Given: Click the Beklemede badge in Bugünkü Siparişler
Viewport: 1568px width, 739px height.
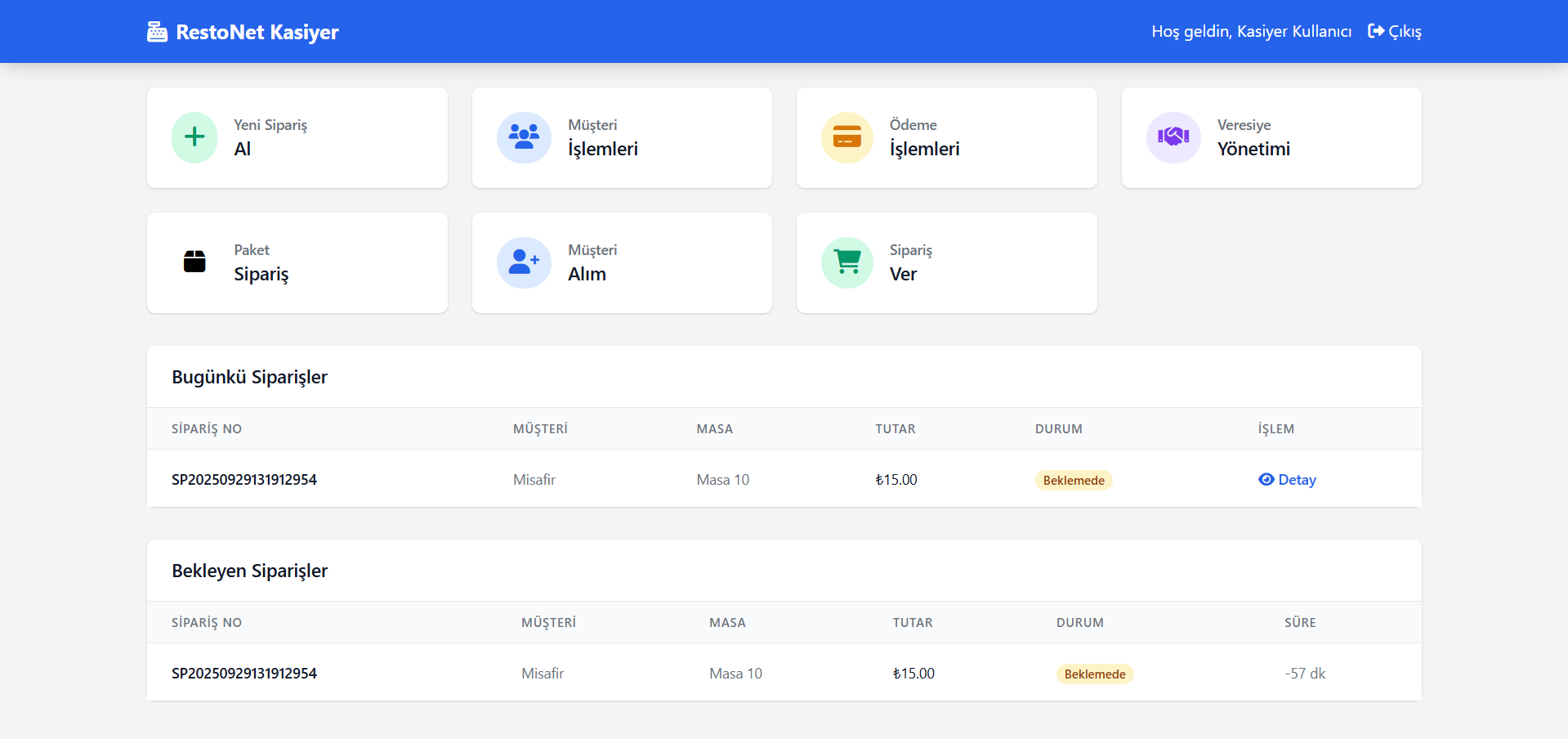Looking at the screenshot, I should (1073, 481).
